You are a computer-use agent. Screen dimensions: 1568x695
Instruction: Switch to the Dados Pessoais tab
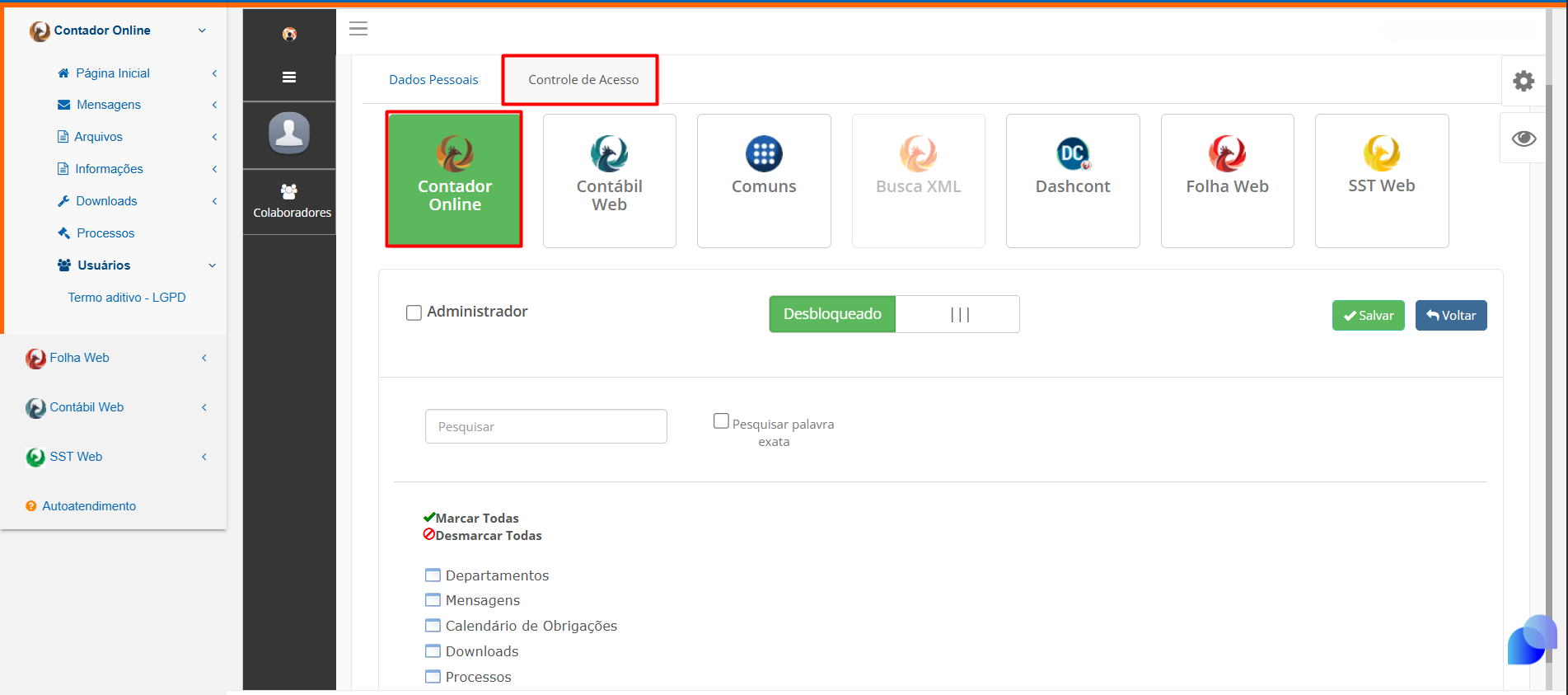[x=433, y=80]
